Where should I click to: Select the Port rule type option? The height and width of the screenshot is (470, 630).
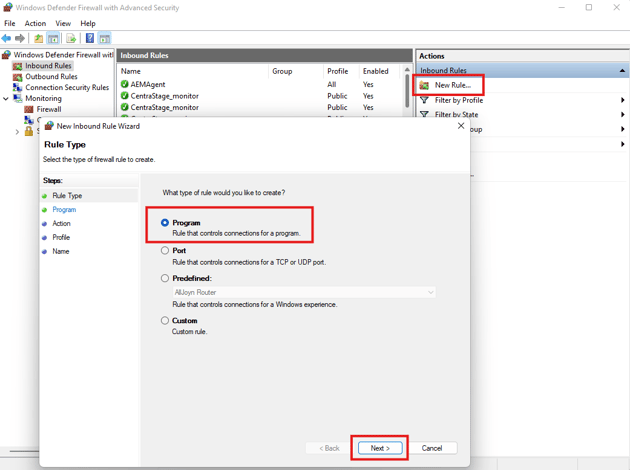165,251
